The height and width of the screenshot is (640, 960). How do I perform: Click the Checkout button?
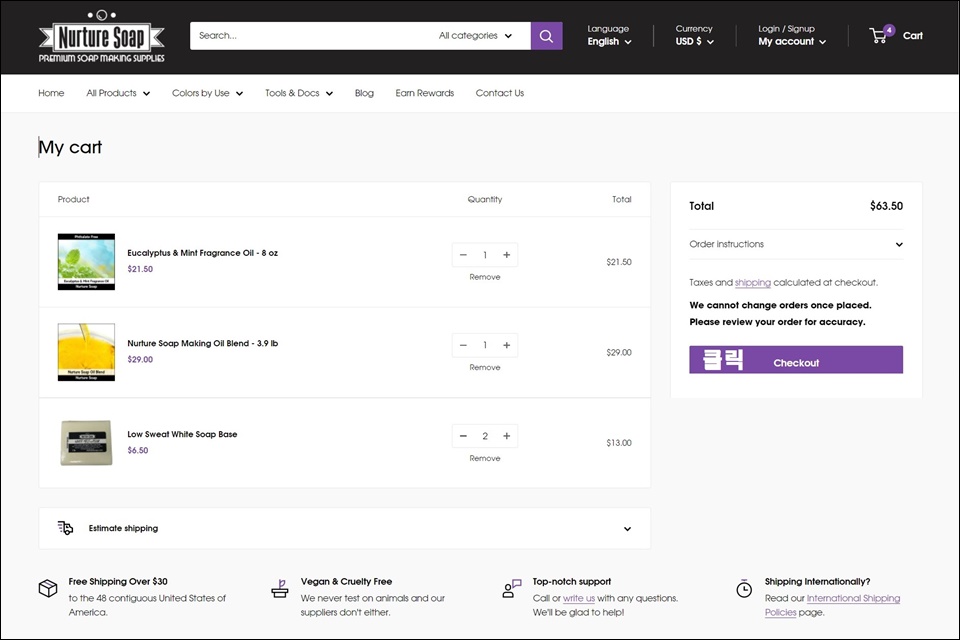tap(796, 360)
